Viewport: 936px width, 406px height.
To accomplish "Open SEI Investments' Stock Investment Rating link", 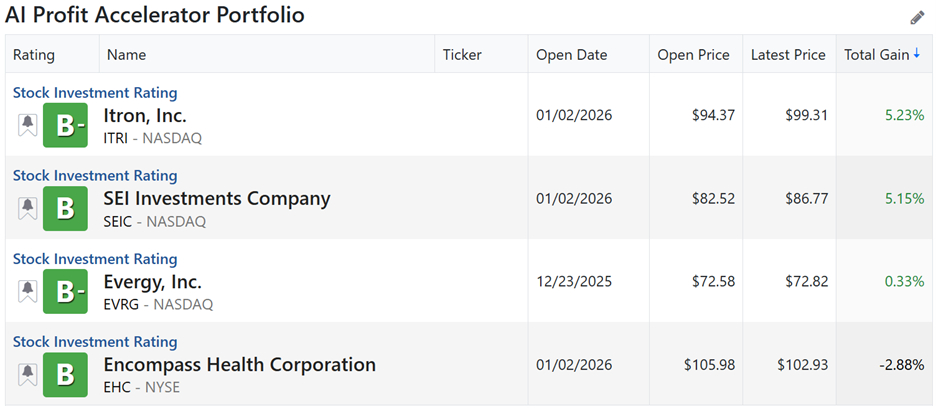I will pos(95,175).
